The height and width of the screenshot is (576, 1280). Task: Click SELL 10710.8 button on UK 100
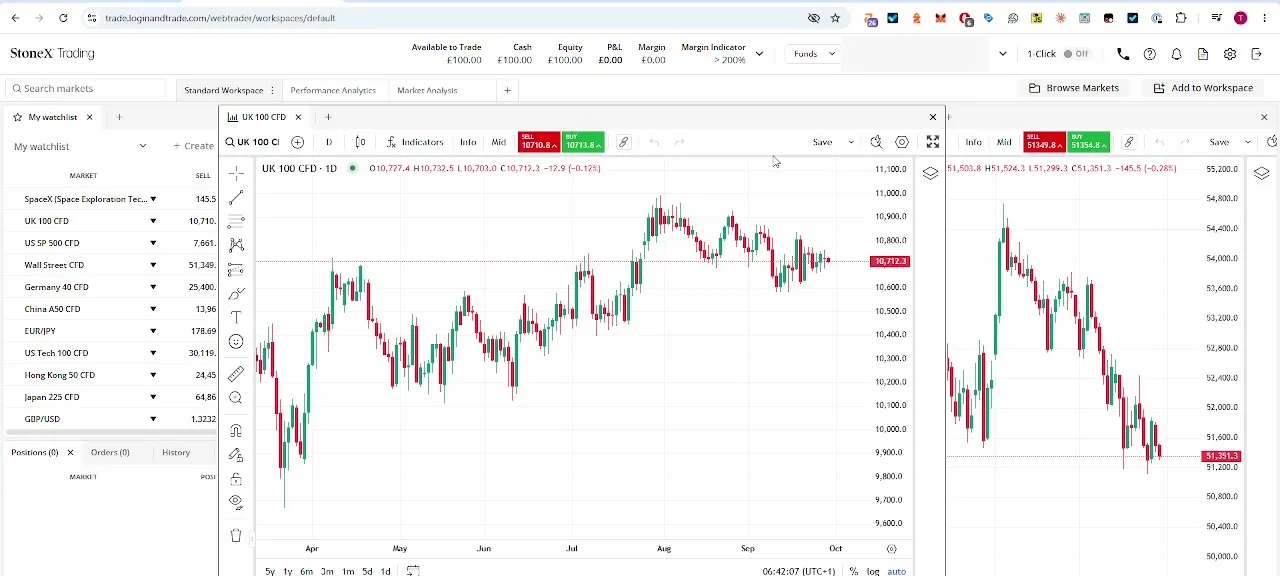click(x=540, y=142)
